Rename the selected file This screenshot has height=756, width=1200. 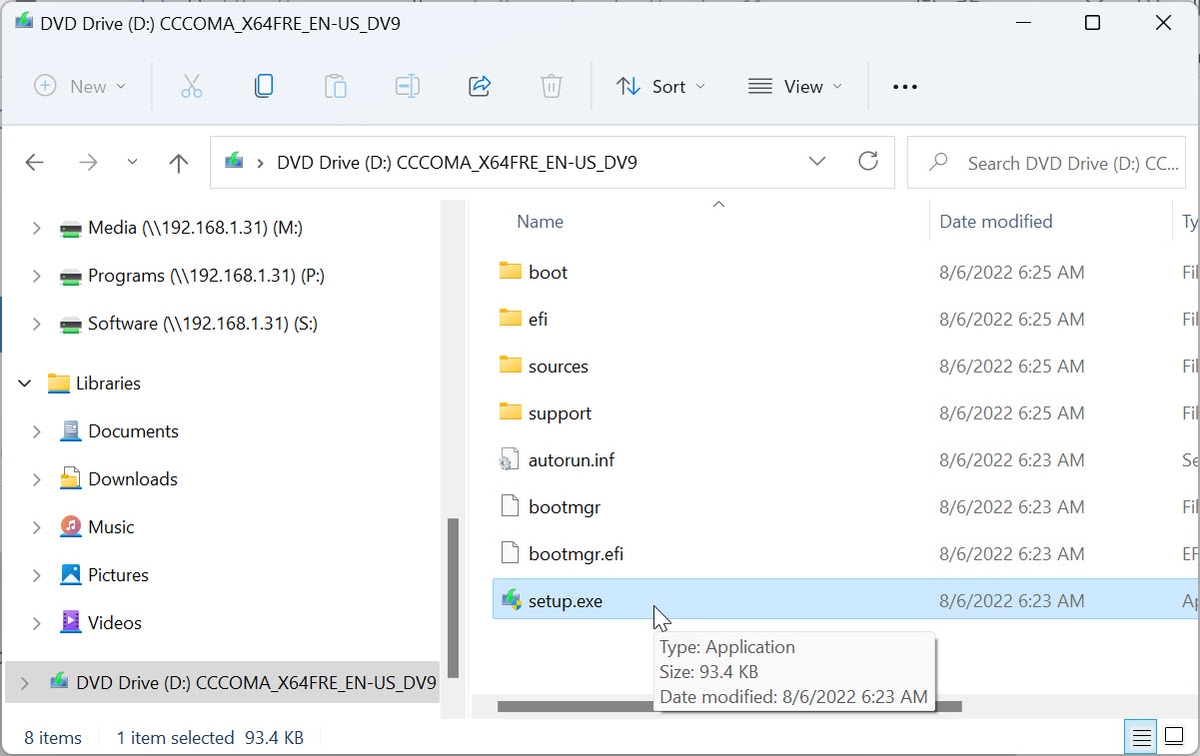[x=407, y=86]
